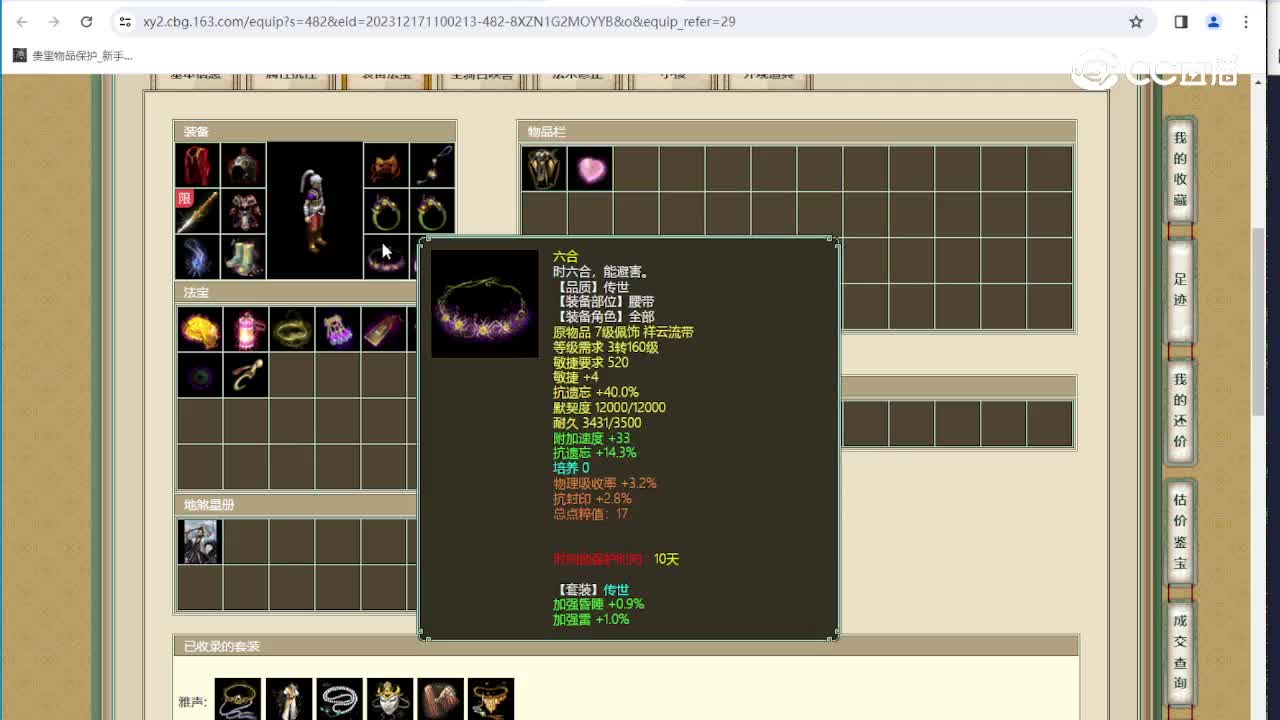
Task: Select the pink heart item in 物品栏
Action: click(x=590, y=169)
